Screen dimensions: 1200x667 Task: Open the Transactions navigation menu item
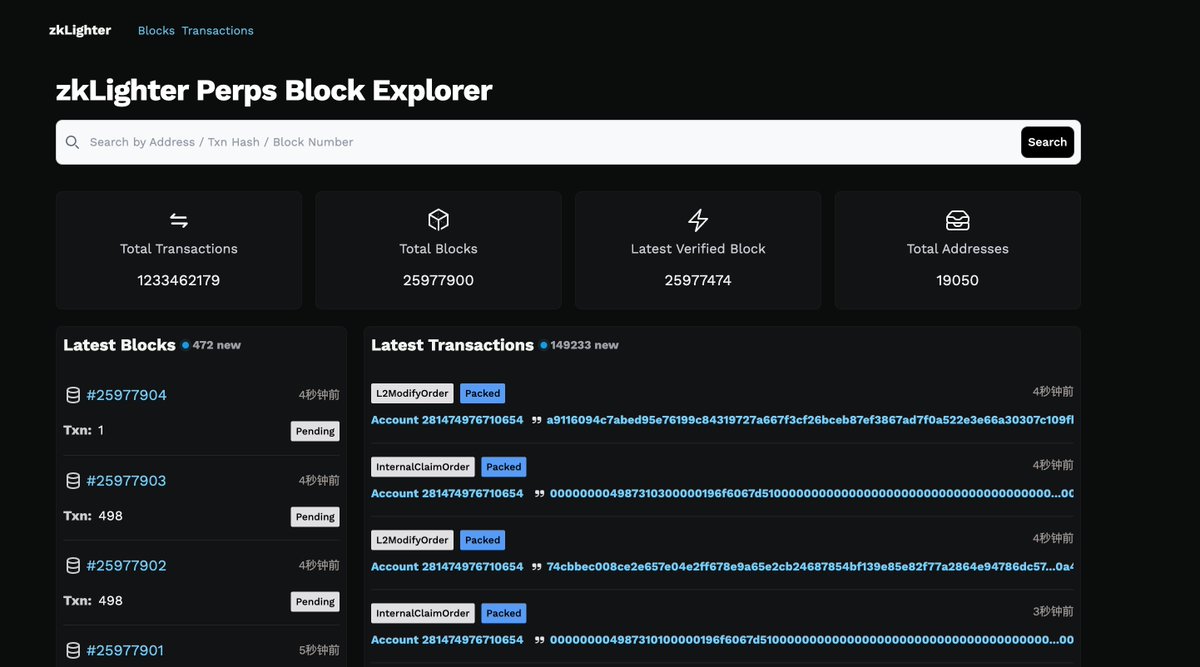(x=217, y=31)
